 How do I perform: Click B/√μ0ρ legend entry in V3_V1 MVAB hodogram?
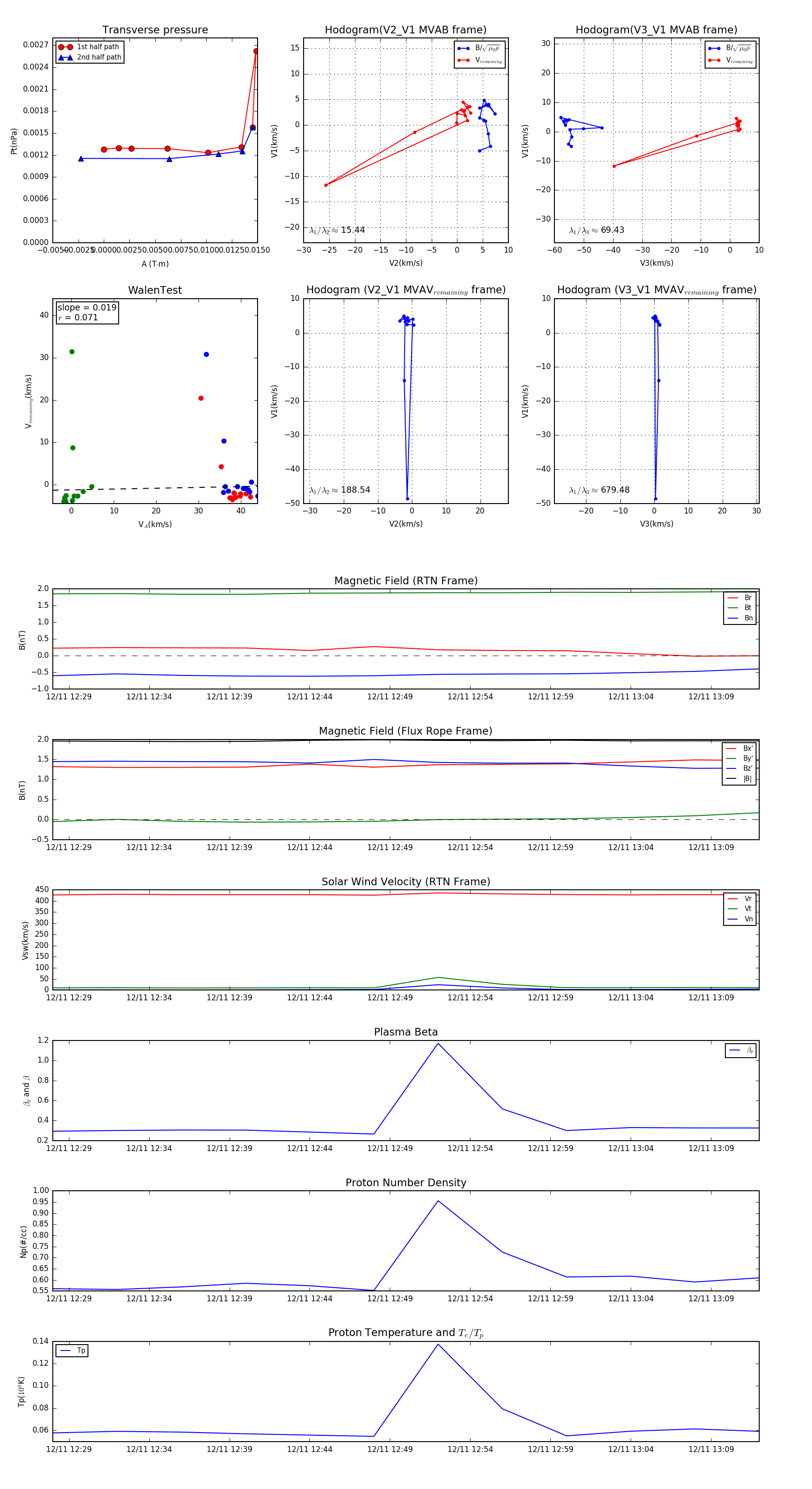point(730,48)
